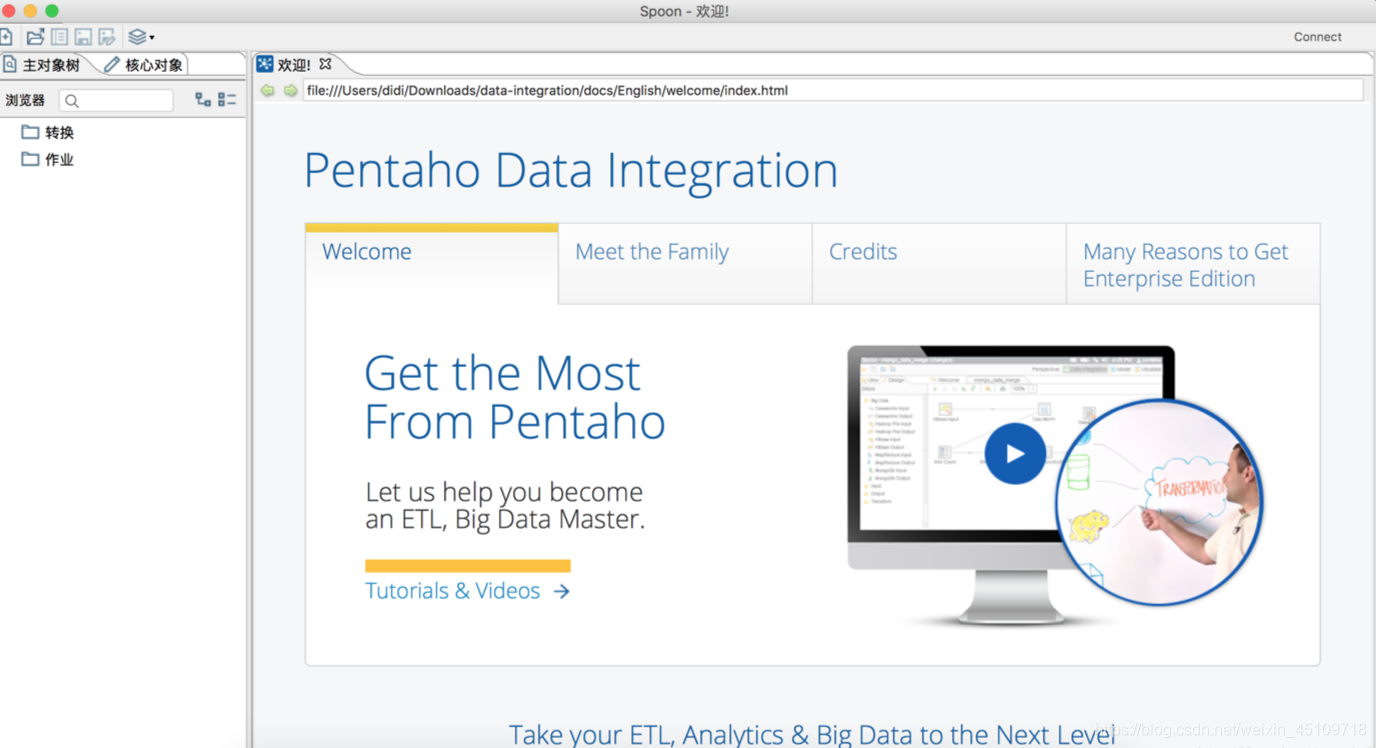
Task: Click the 'Get the Most From Pentaho' text
Action: tap(515, 397)
